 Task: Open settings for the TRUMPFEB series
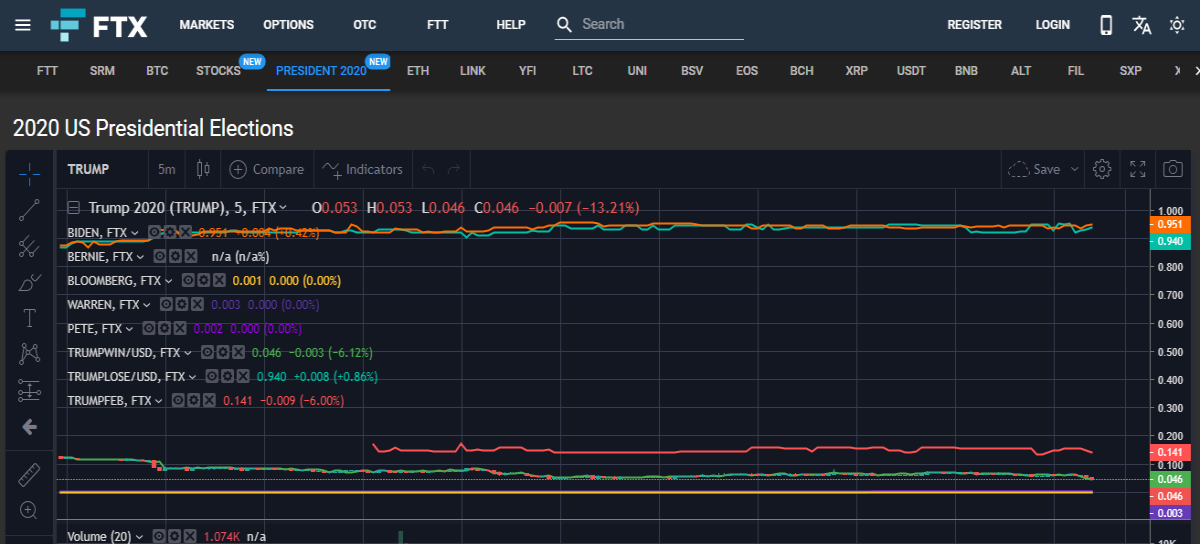(192, 400)
